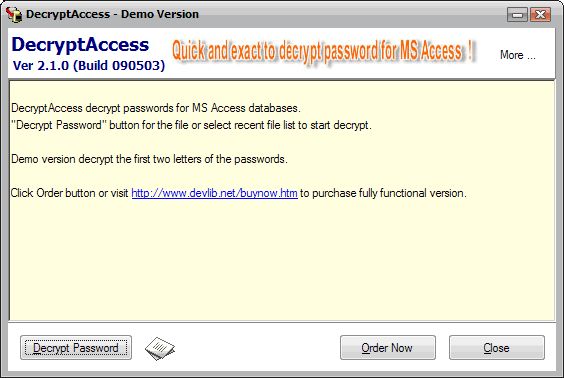Follow the devlib.net buynow.htm link
The image size is (564, 378).
(x=214, y=193)
